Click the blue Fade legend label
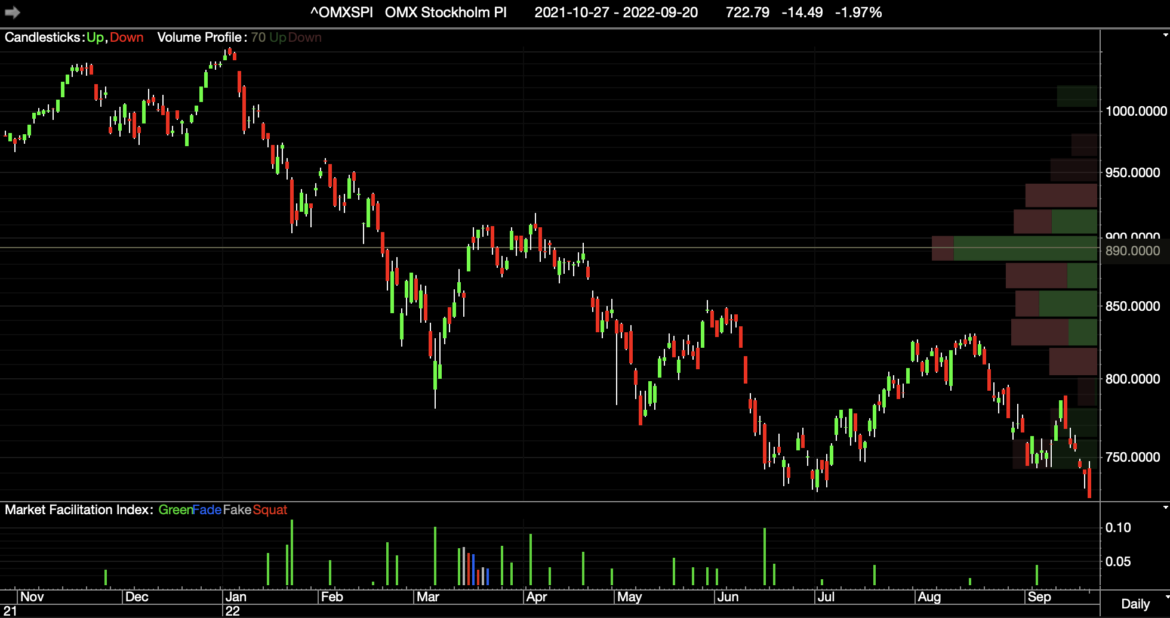The image size is (1170, 618). [208, 510]
